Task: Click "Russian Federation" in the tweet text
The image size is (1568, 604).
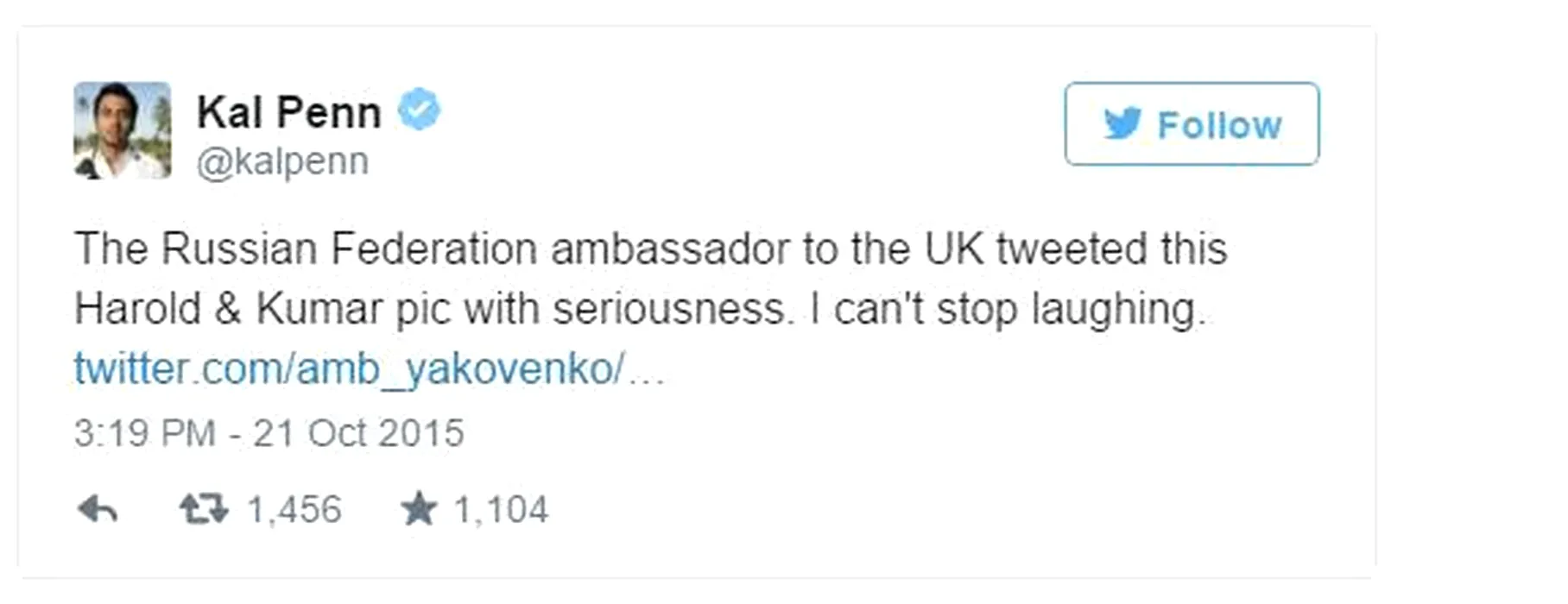Action: tap(349, 249)
